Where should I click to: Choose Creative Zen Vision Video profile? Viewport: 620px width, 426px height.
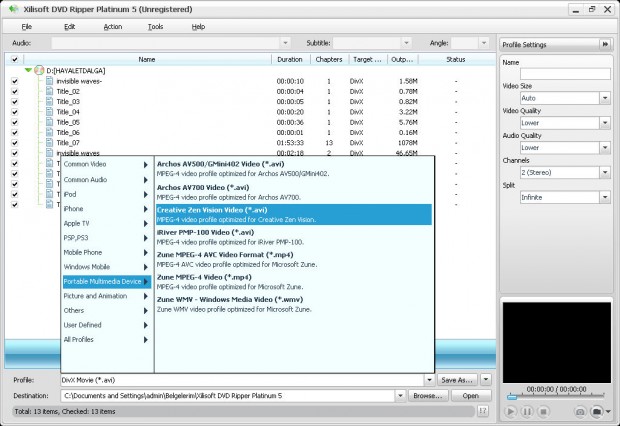(x=294, y=214)
